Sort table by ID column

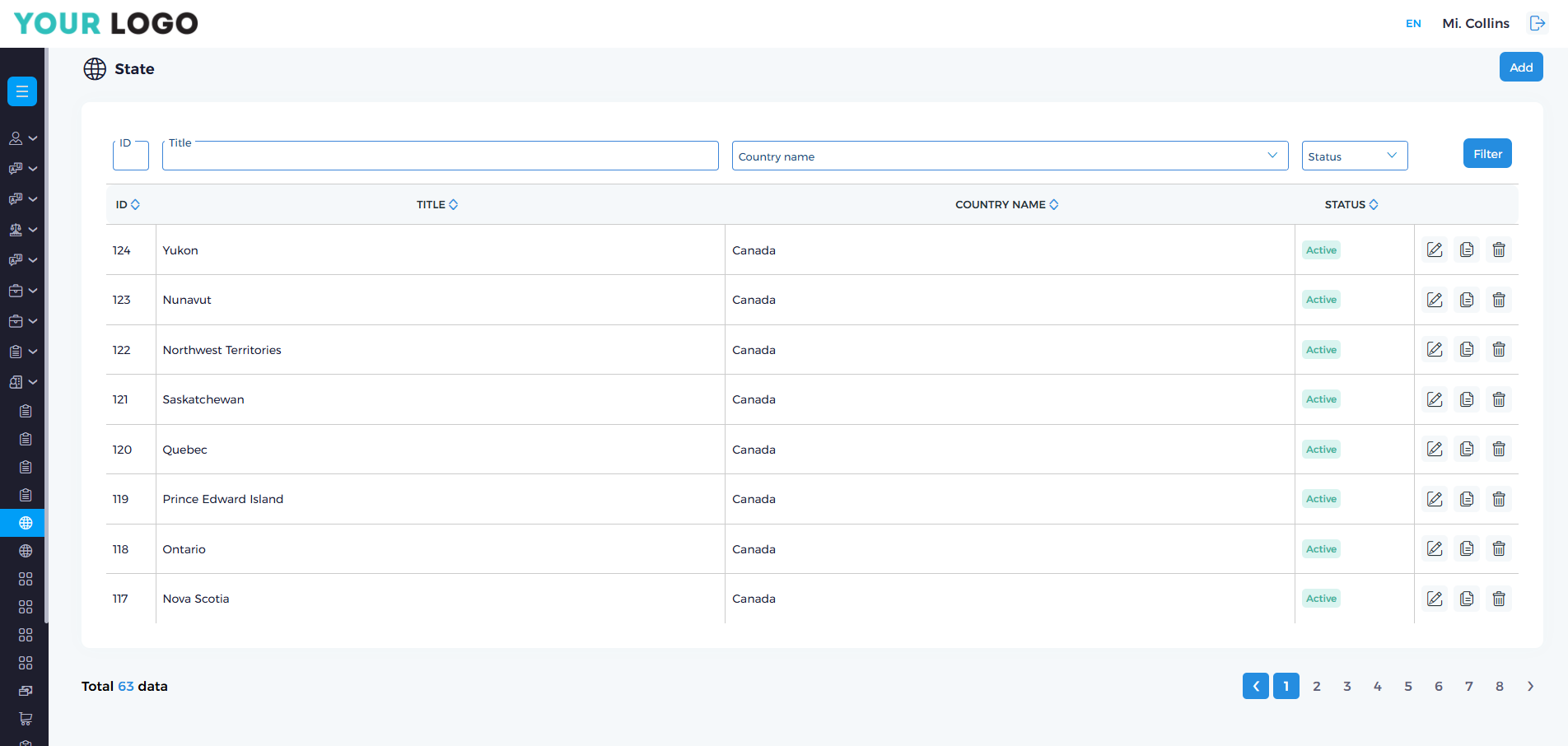(x=128, y=204)
